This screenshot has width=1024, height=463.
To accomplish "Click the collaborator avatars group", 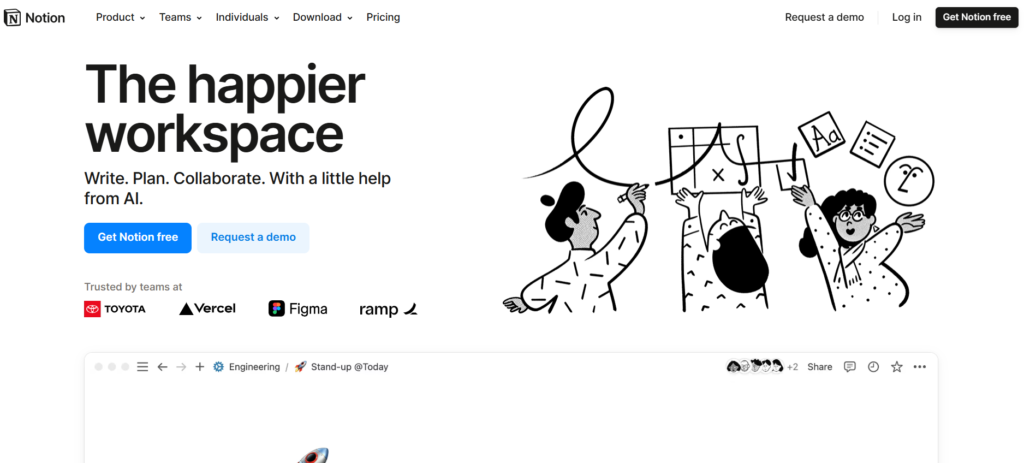I will [762, 367].
